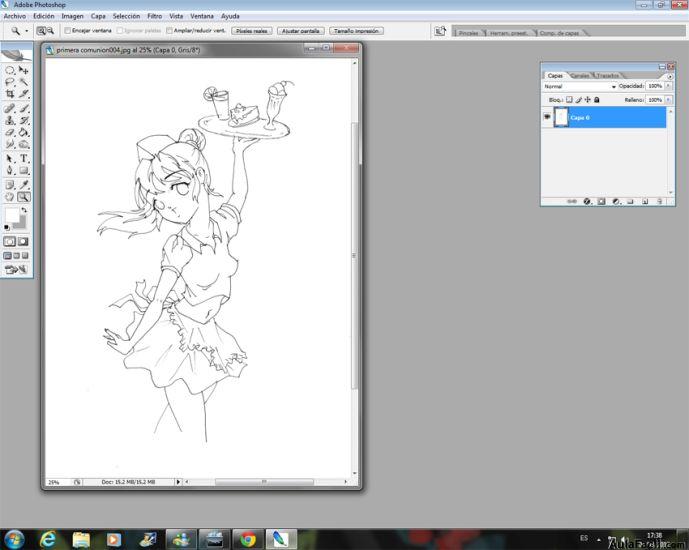This screenshot has height=550, width=689.
Task: Toggle lock all padlock icon
Action: click(x=597, y=100)
